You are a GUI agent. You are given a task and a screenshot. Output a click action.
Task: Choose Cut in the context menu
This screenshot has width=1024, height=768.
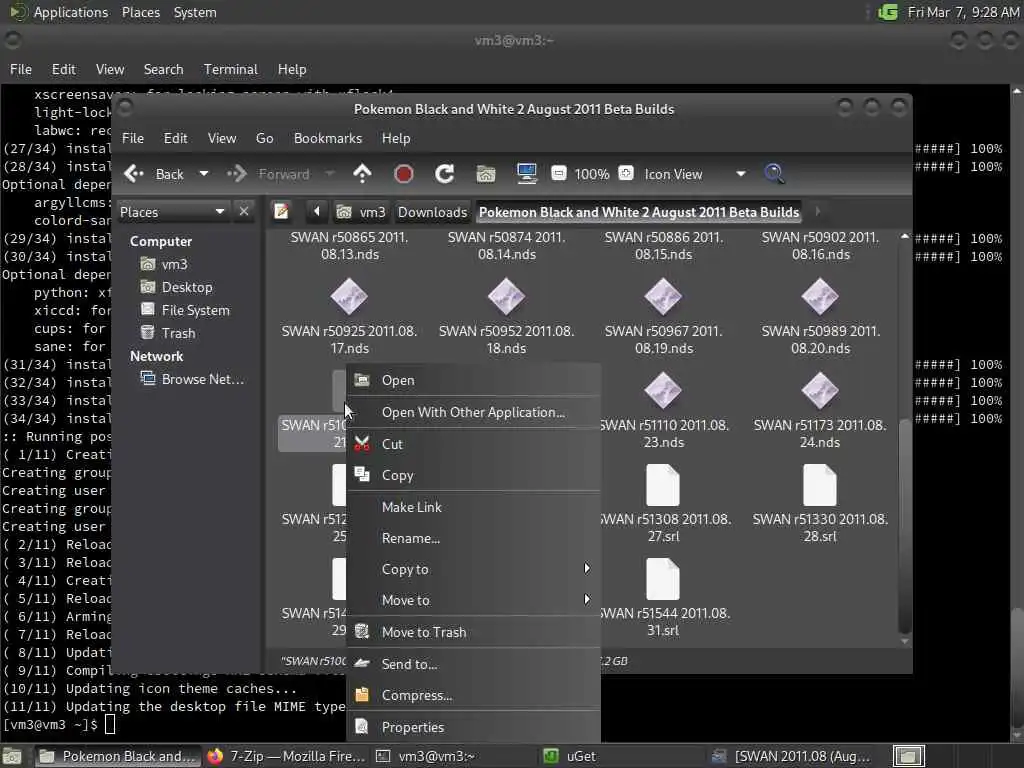[x=473, y=444]
